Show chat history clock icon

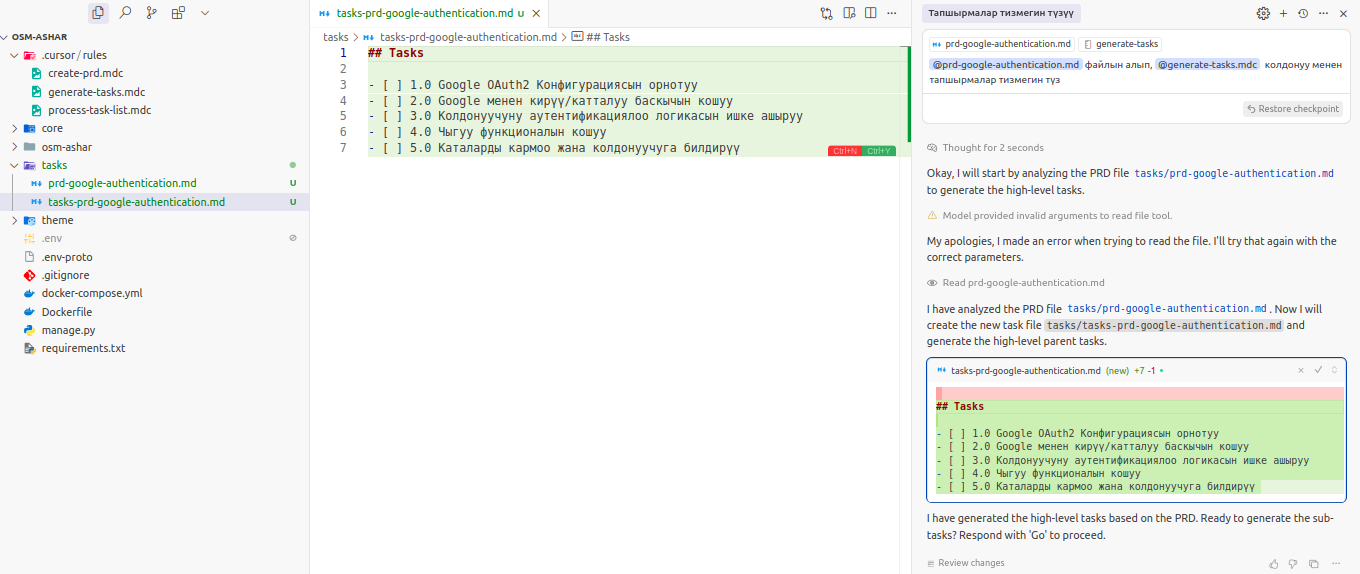1302,13
